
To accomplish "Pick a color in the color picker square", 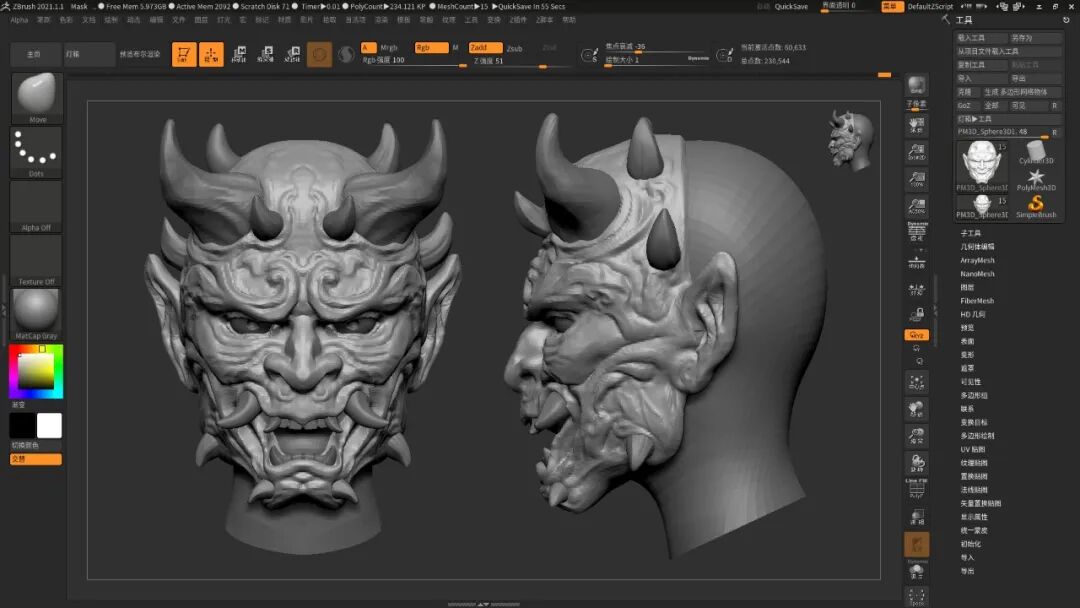I will click(x=36, y=371).
